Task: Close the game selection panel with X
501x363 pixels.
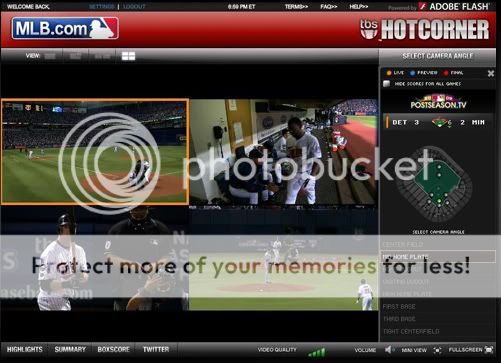Action: point(491,73)
